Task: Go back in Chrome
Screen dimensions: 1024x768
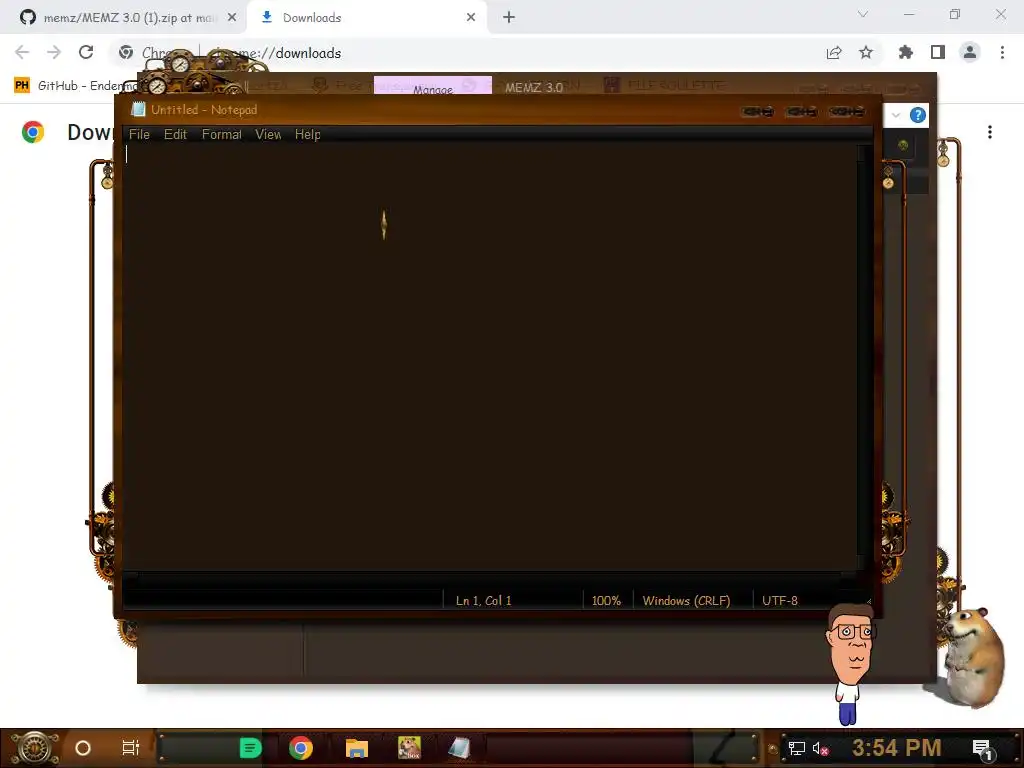Action: point(22,52)
